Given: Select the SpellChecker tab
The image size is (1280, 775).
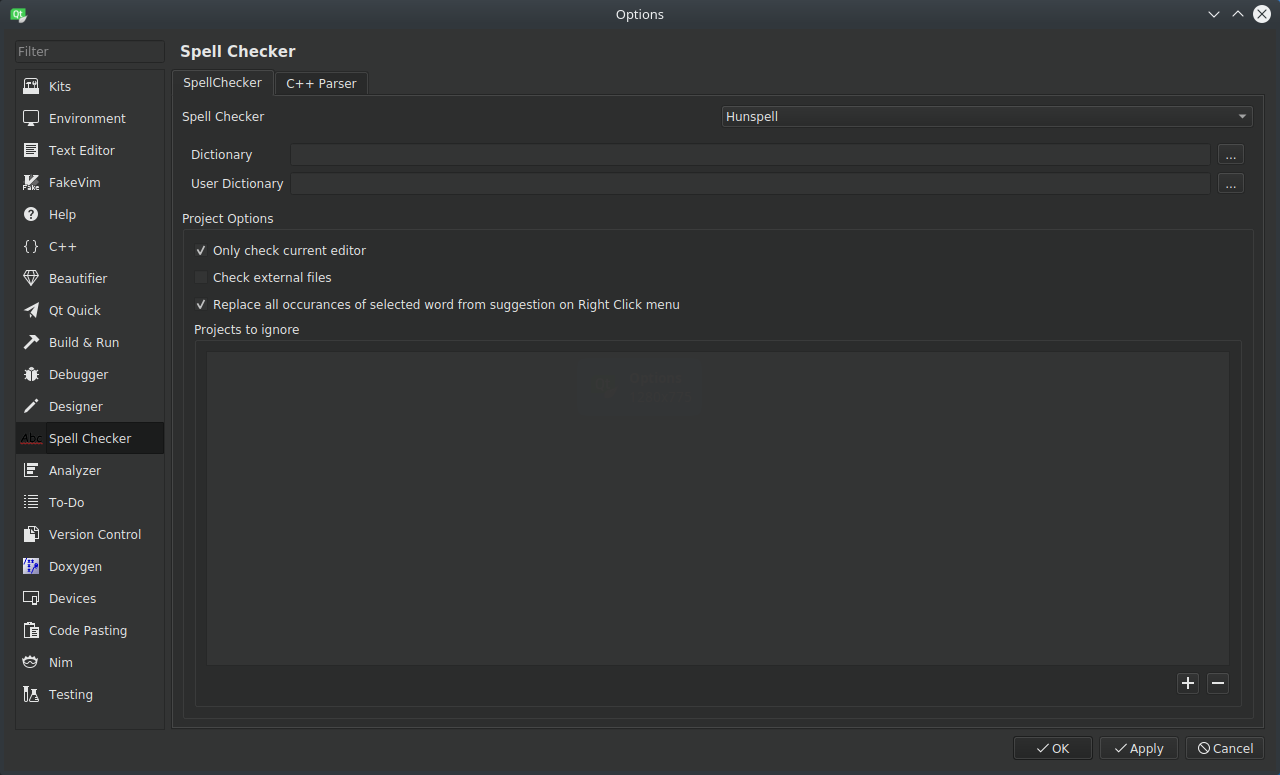Looking at the screenshot, I should click(x=222, y=83).
